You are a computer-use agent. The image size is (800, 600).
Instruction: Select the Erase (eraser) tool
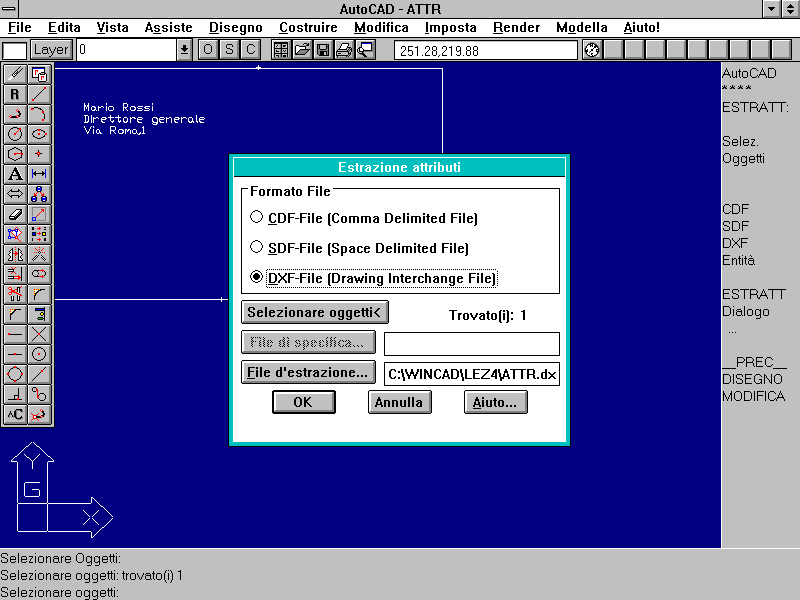pyautogui.click(x=15, y=214)
